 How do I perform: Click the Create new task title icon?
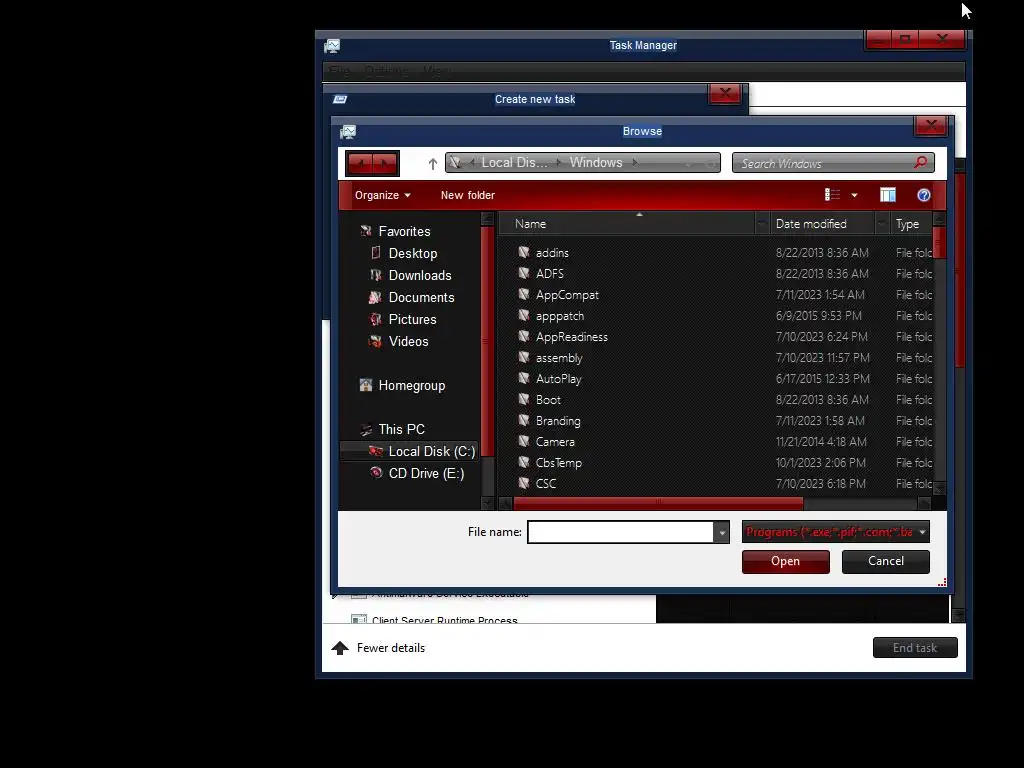[340, 99]
